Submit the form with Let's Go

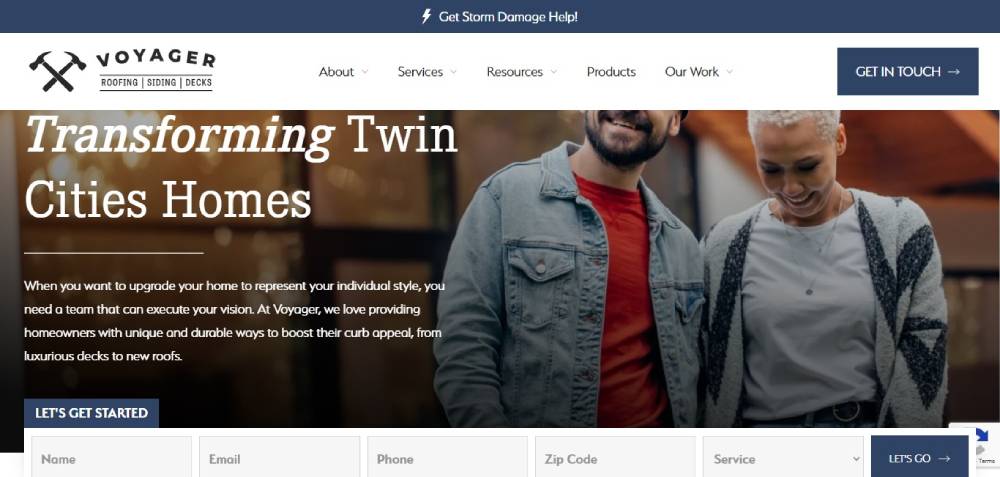(919, 459)
